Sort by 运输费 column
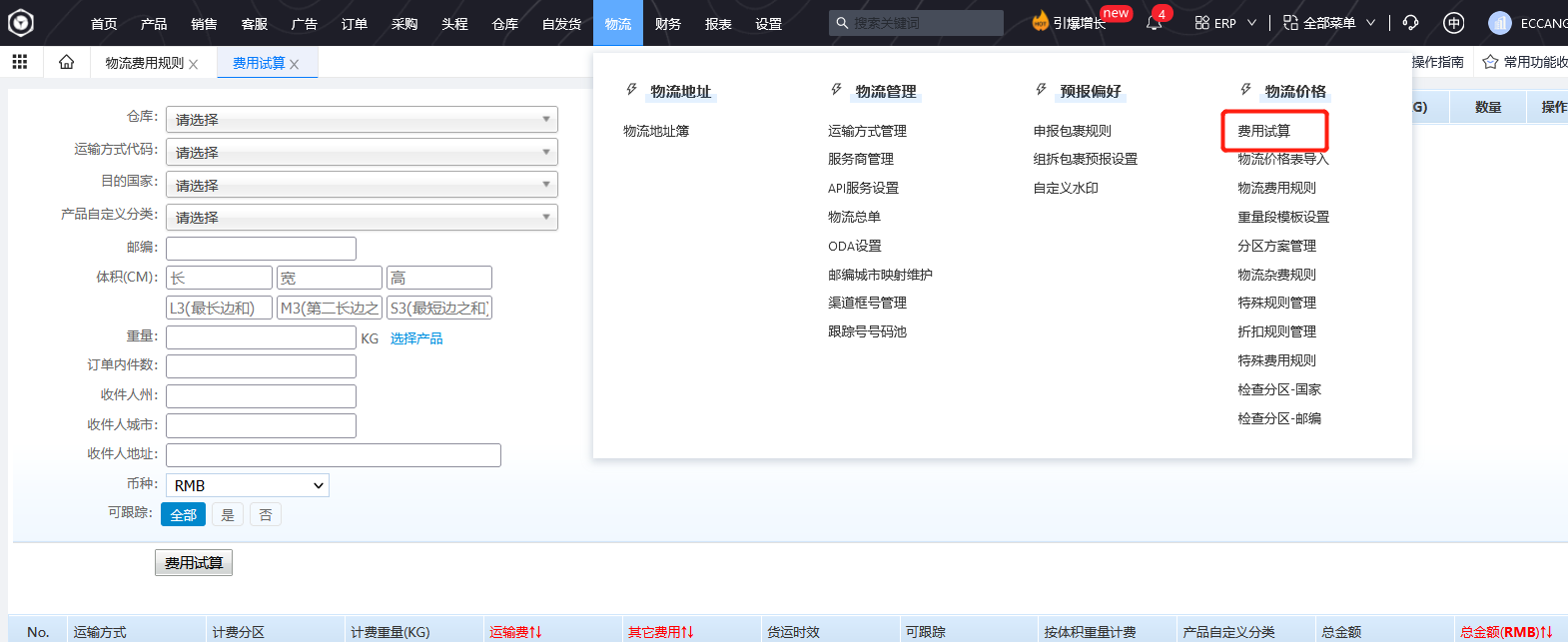This screenshot has width=1568, height=642. (515, 632)
